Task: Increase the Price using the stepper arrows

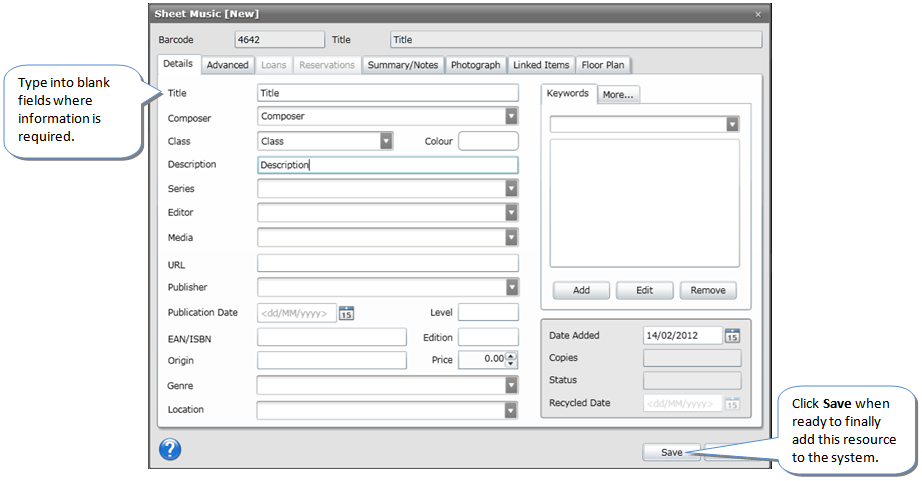Action: pos(512,356)
